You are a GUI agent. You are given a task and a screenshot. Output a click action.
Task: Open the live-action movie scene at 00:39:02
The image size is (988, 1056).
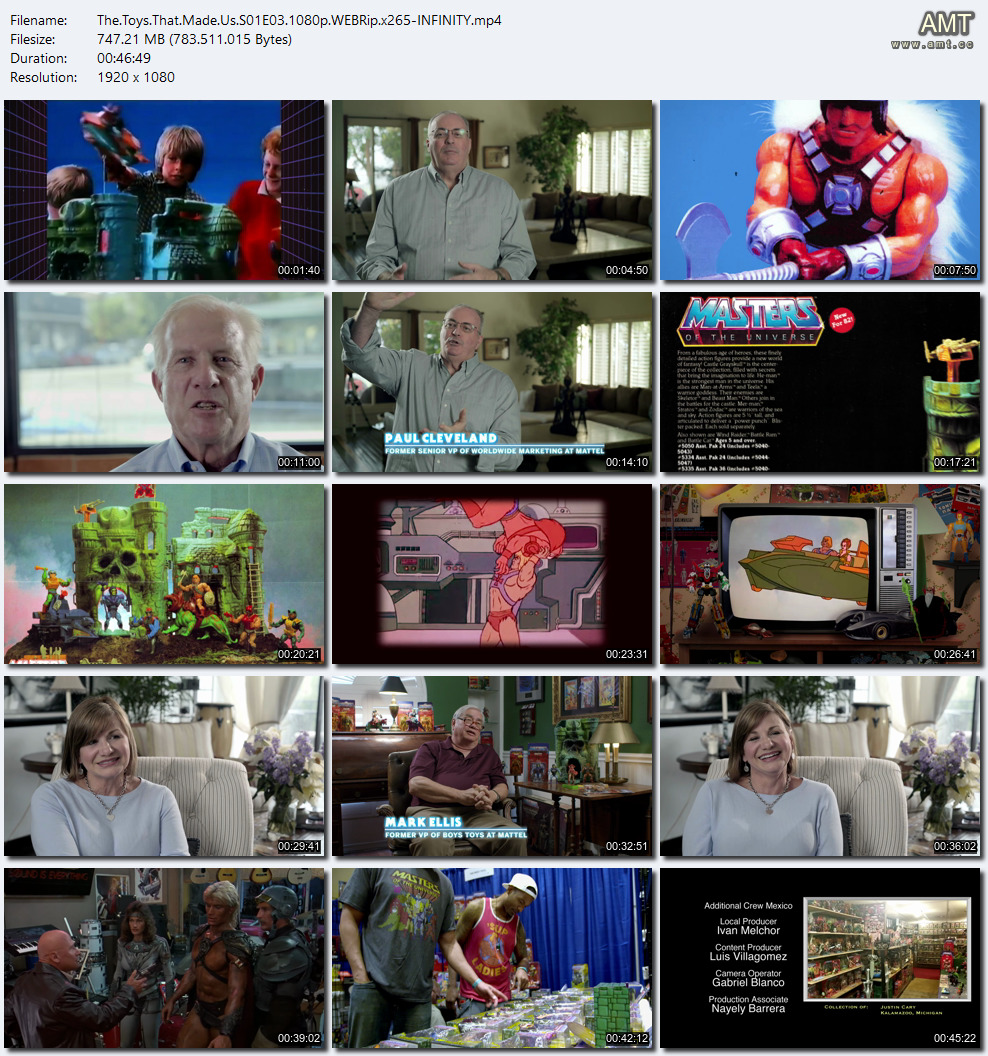tap(164, 958)
